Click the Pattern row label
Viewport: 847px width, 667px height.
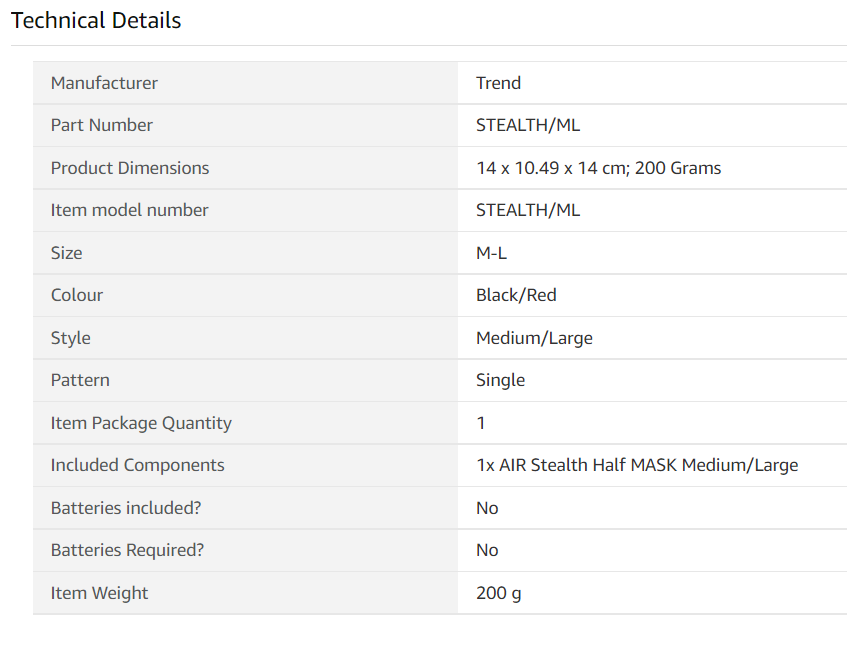tap(80, 380)
